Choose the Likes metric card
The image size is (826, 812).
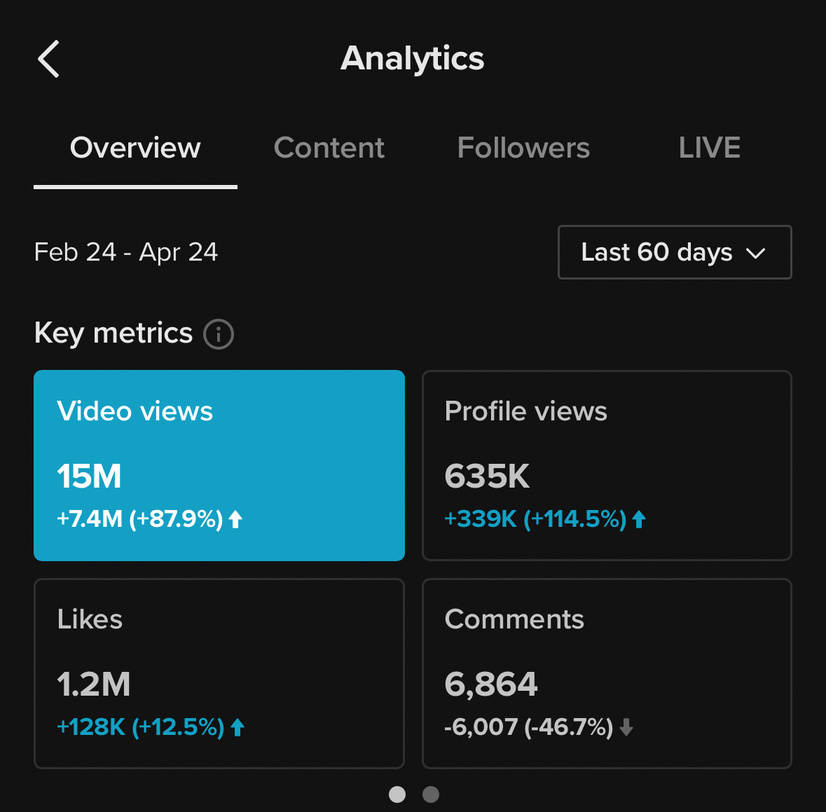pyautogui.click(x=219, y=673)
